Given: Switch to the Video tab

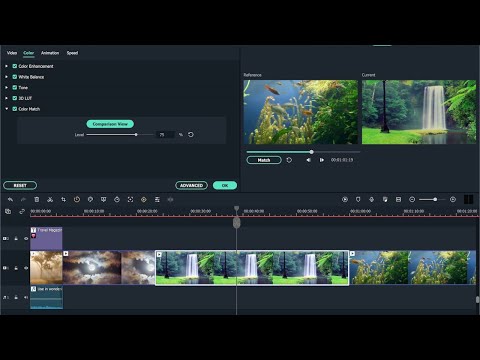Looking at the screenshot, I should click(12, 53).
